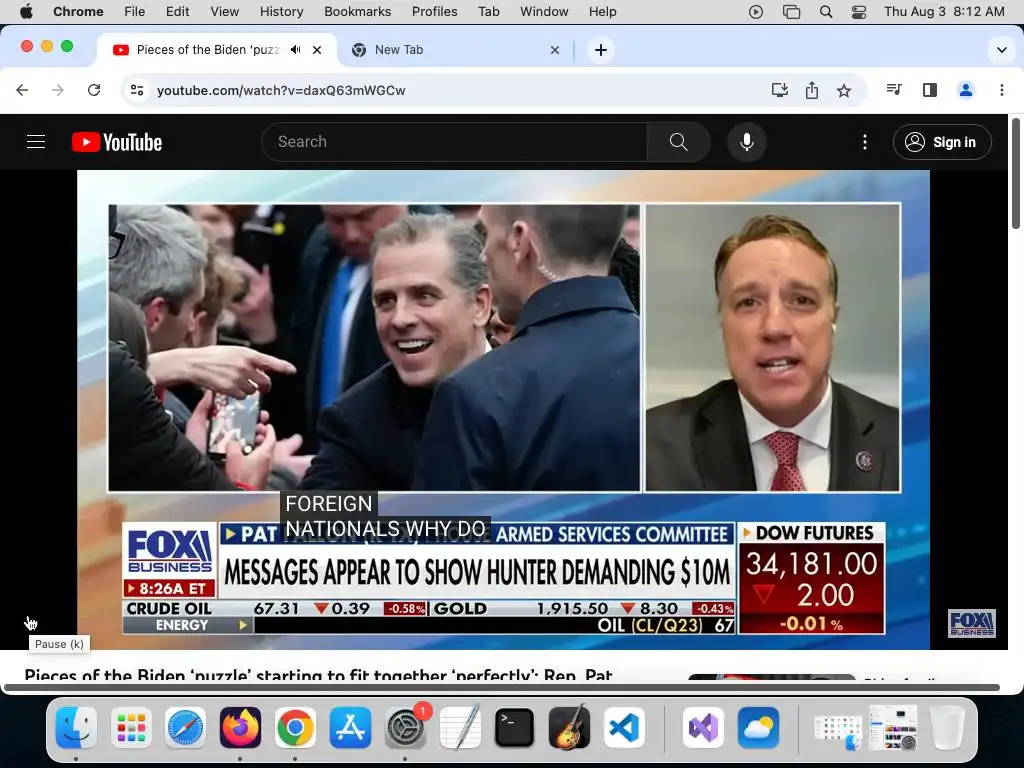Go back with the browser back arrow

pos(22,90)
